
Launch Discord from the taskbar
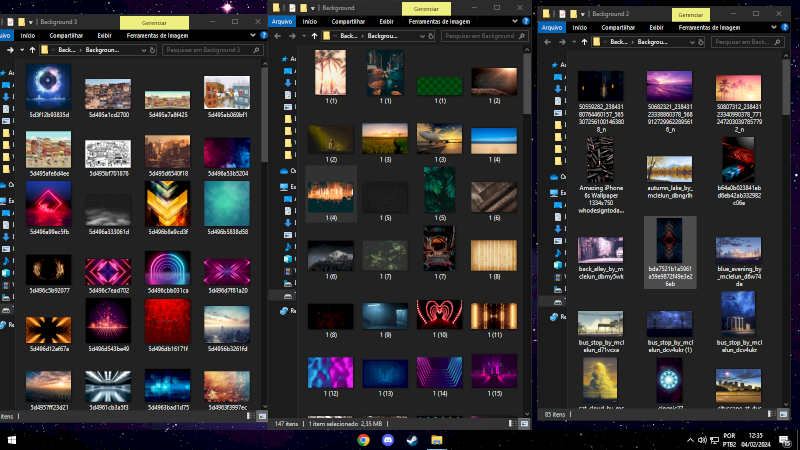click(387, 439)
